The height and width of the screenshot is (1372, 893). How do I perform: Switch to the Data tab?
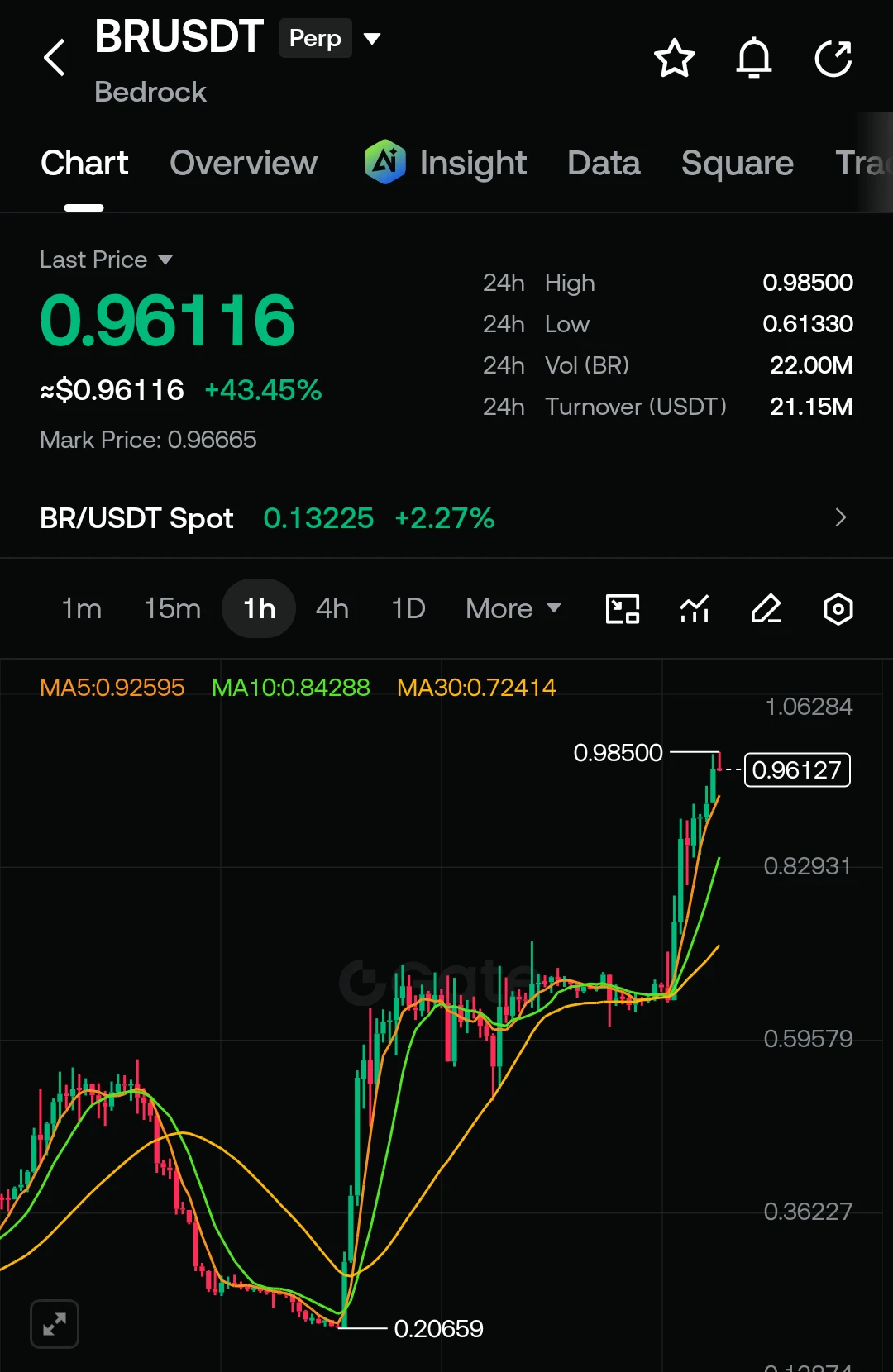click(x=604, y=163)
